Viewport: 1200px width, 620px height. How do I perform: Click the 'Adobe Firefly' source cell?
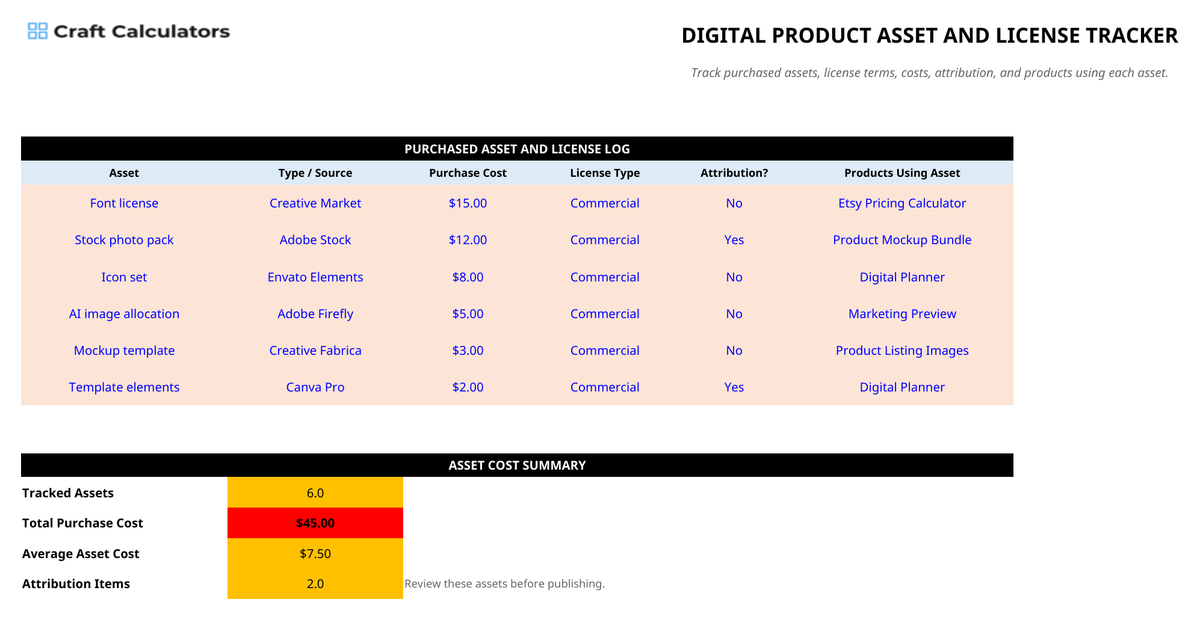tap(315, 314)
